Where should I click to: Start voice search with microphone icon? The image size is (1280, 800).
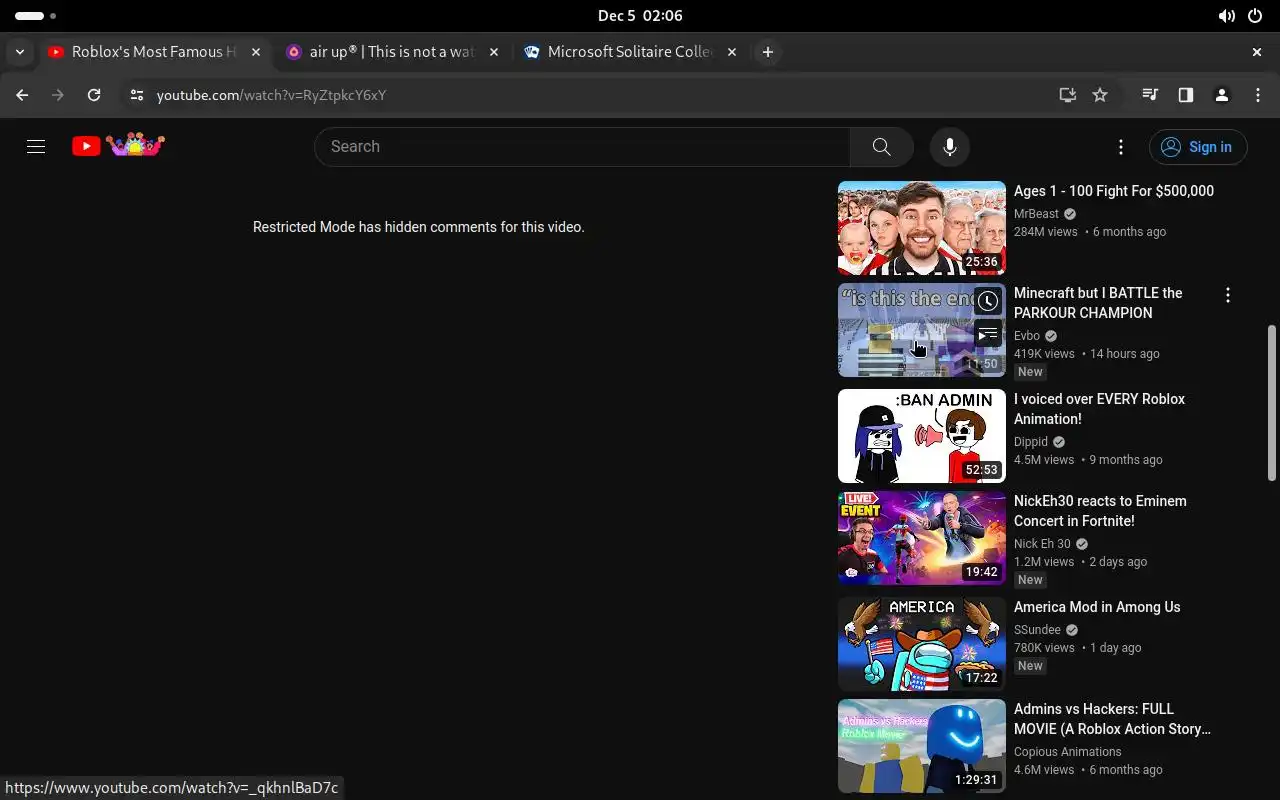point(949,147)
